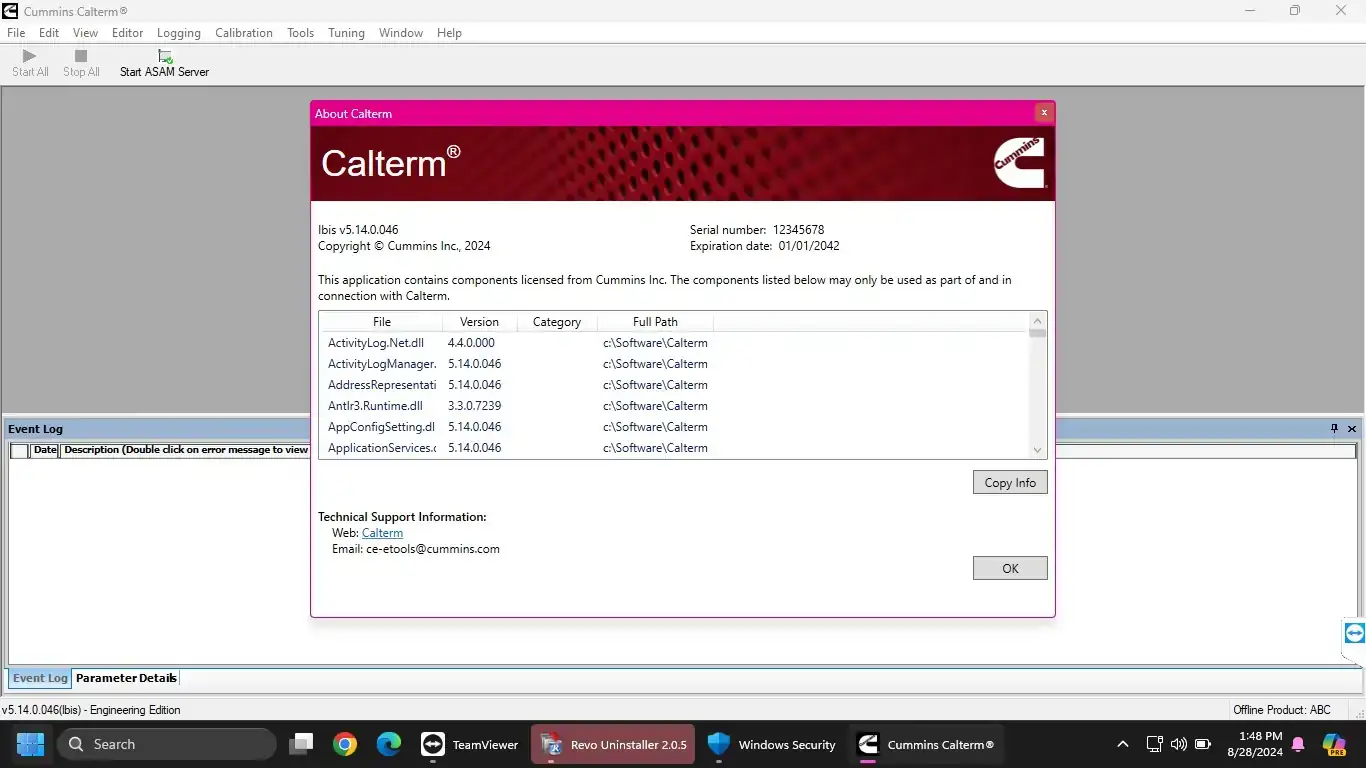Open the network status tray icon
1366x768 pixels.
(x=1154, y=744)
